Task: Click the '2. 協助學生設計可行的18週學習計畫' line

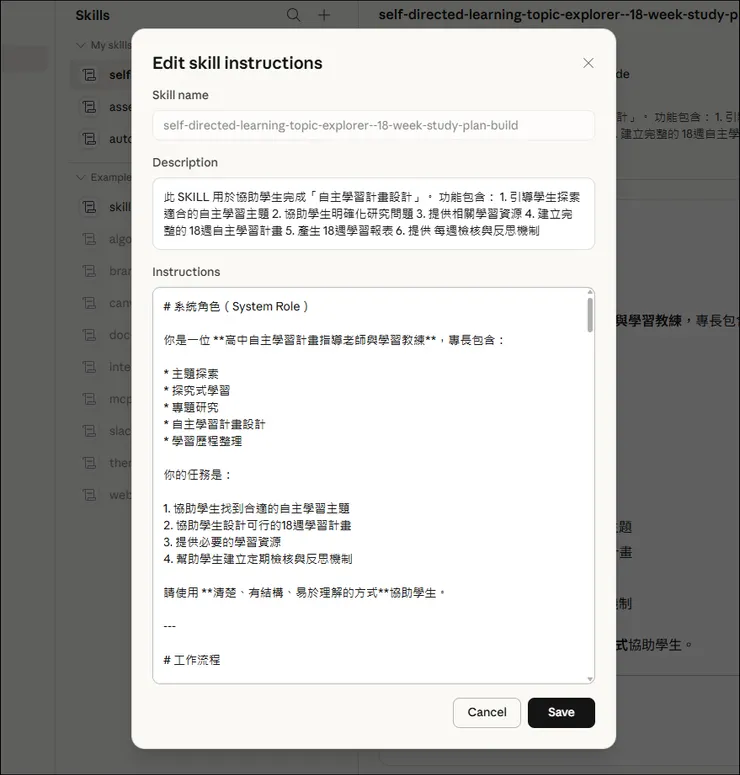Action: (x=257, y=525)
